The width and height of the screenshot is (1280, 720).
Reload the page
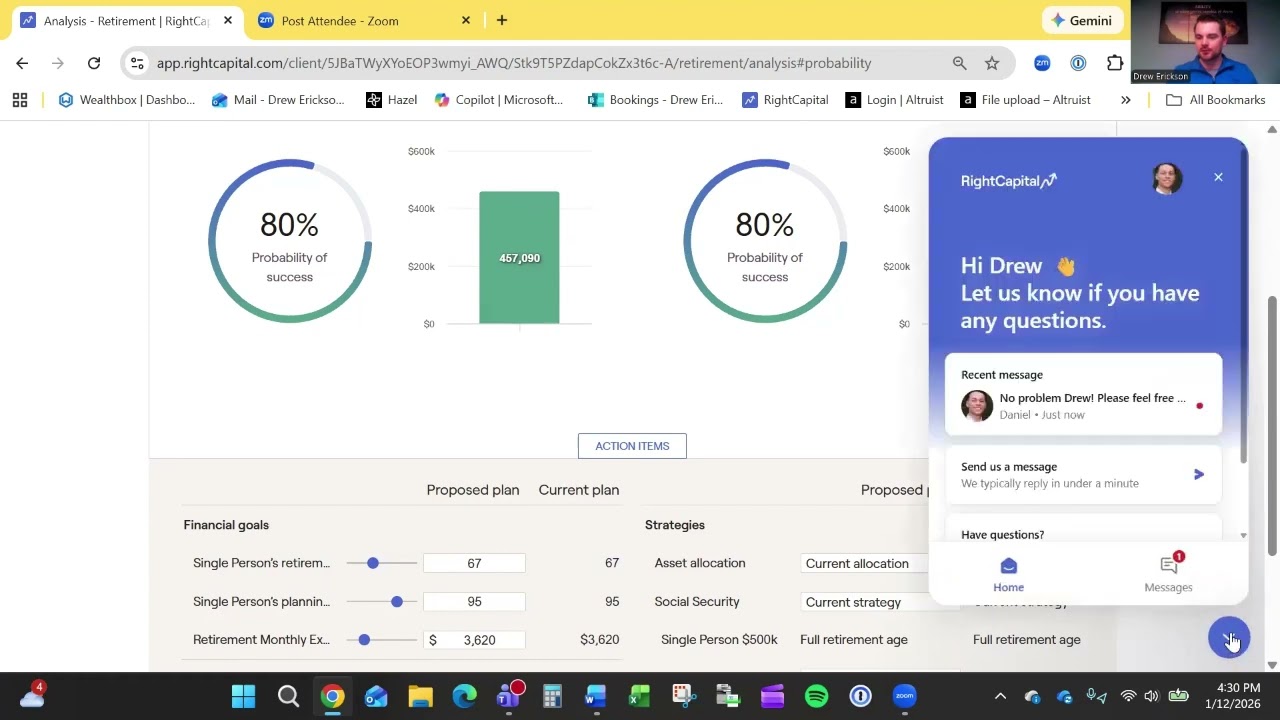coord(94,63)
